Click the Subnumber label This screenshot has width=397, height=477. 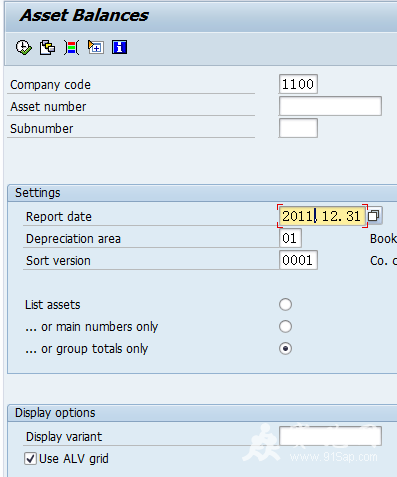(42, 129)
